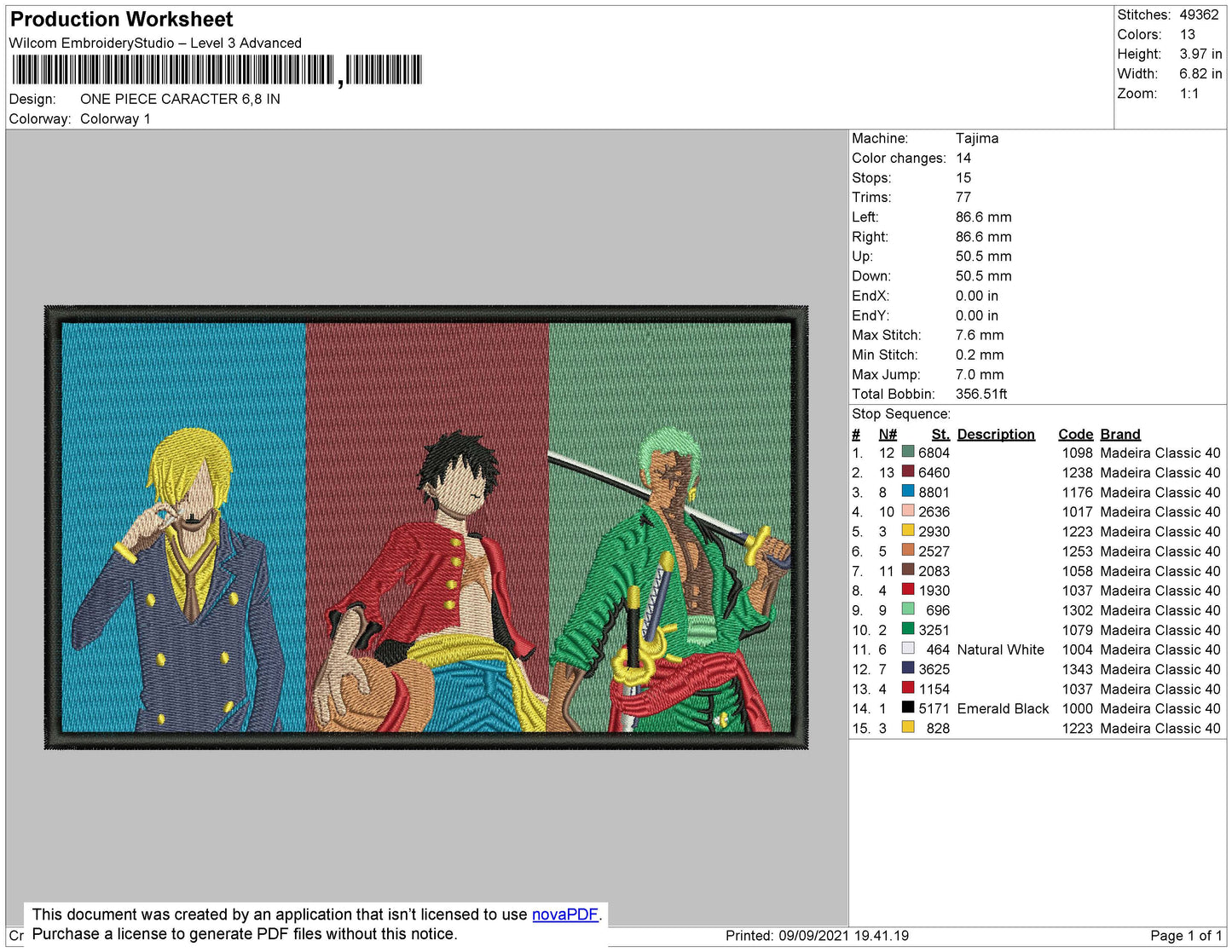Viewport: 1232px width, 952px height.
Task: Click the 'Code' column header
Action: [1076, 434]
